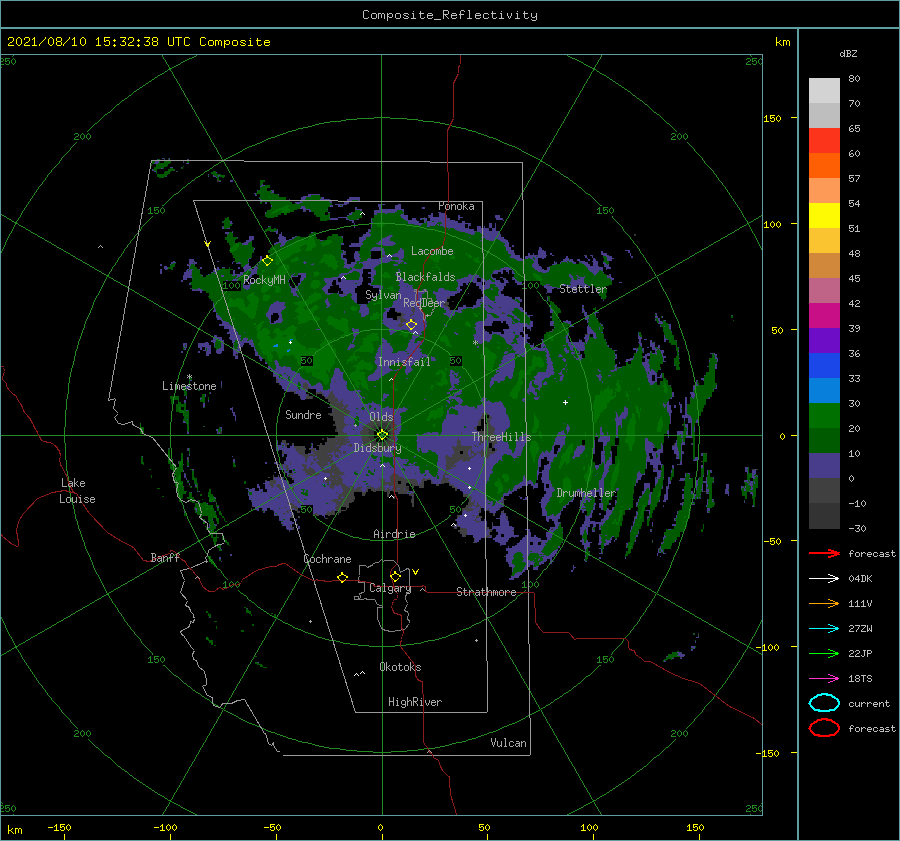Viewport: 900px width, 841px height.
Task: Click the HighRiver label
Action: coord(415,702)
